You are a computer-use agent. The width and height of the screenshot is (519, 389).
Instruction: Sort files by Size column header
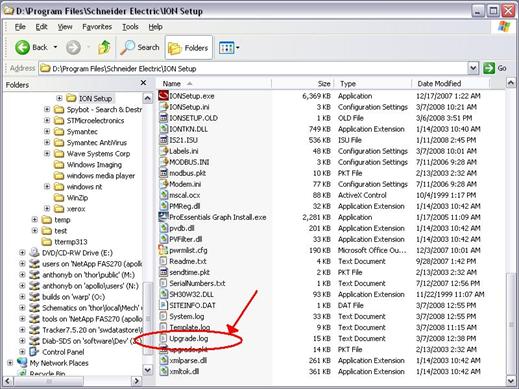tap(302, 84)
